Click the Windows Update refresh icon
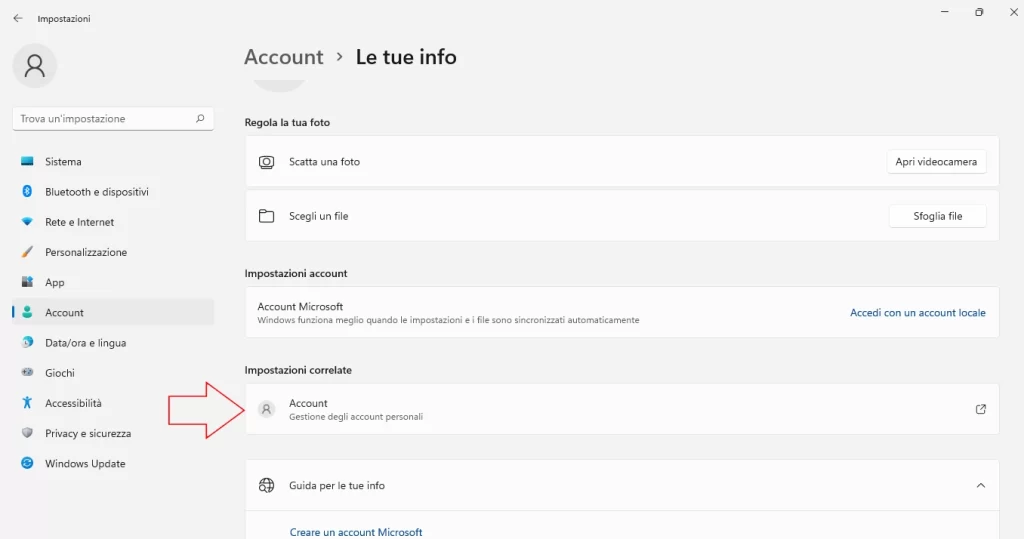Screen dimensions: 1024x539 tap(27, 463)
